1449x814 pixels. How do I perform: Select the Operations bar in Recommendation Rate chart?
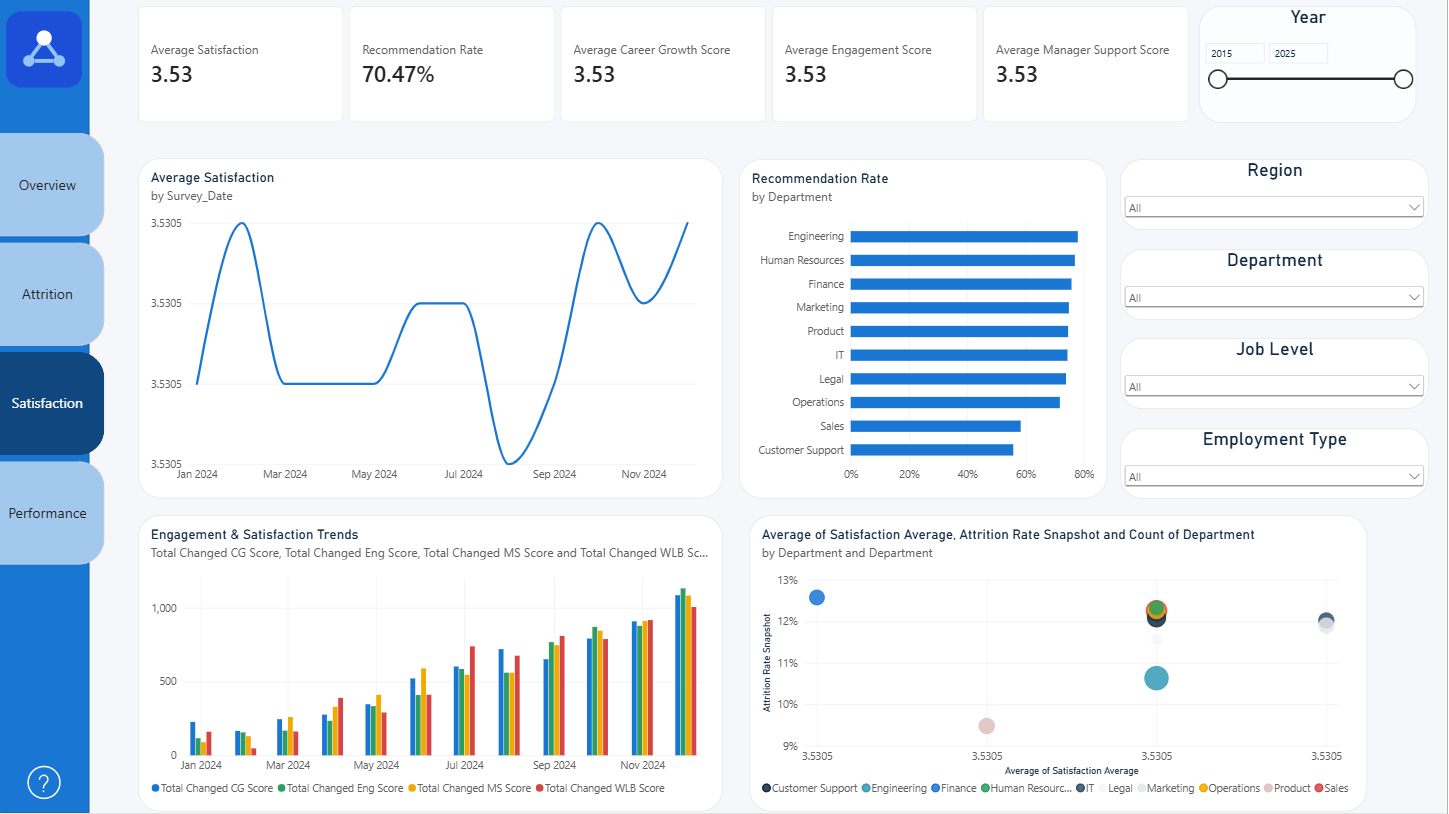955,402
